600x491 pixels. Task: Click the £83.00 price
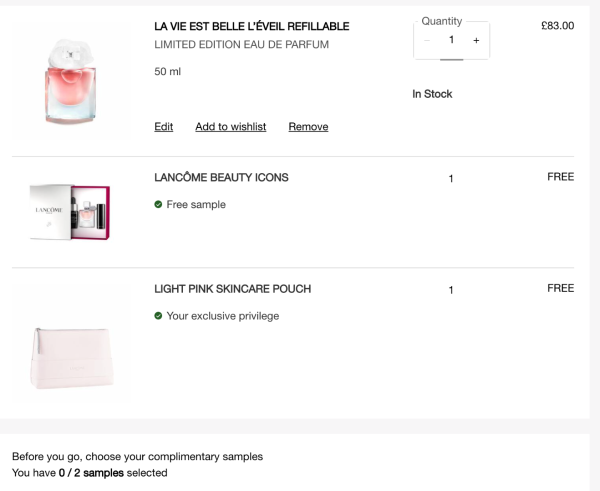[557, 26]
